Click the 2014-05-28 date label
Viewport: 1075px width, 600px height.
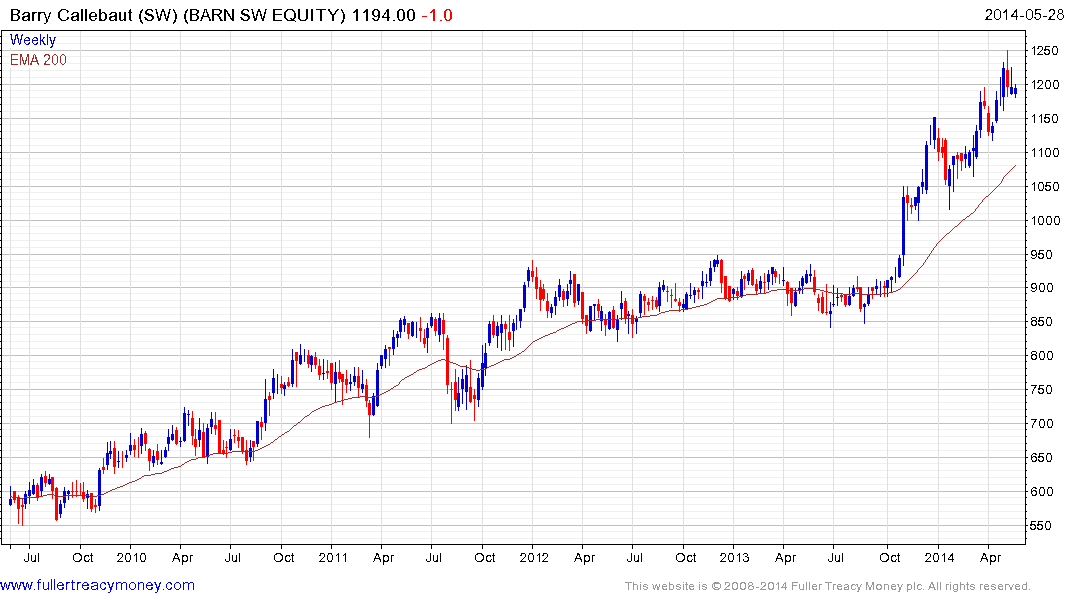click(x=1024, y=14)
